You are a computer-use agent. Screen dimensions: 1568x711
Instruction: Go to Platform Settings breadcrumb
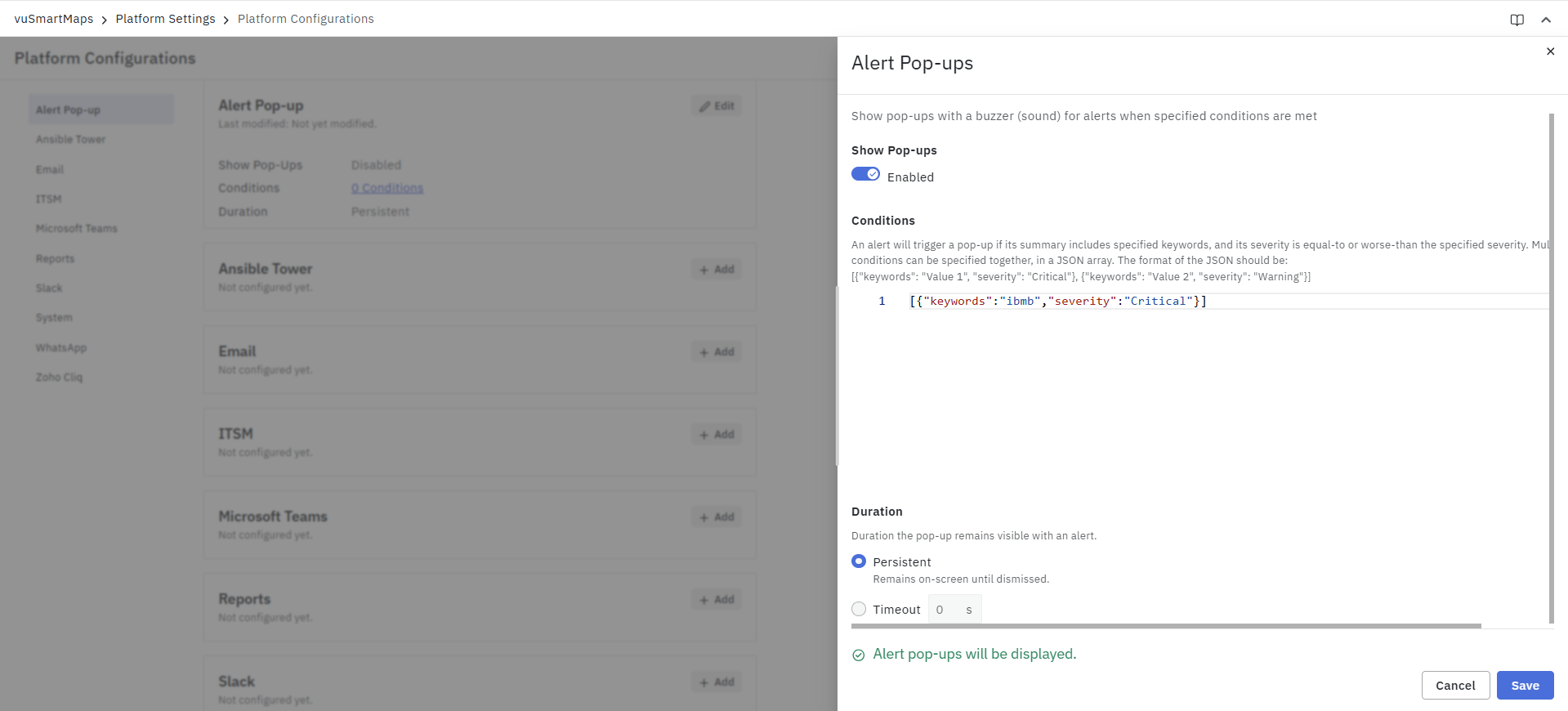(x=165, y=19)
